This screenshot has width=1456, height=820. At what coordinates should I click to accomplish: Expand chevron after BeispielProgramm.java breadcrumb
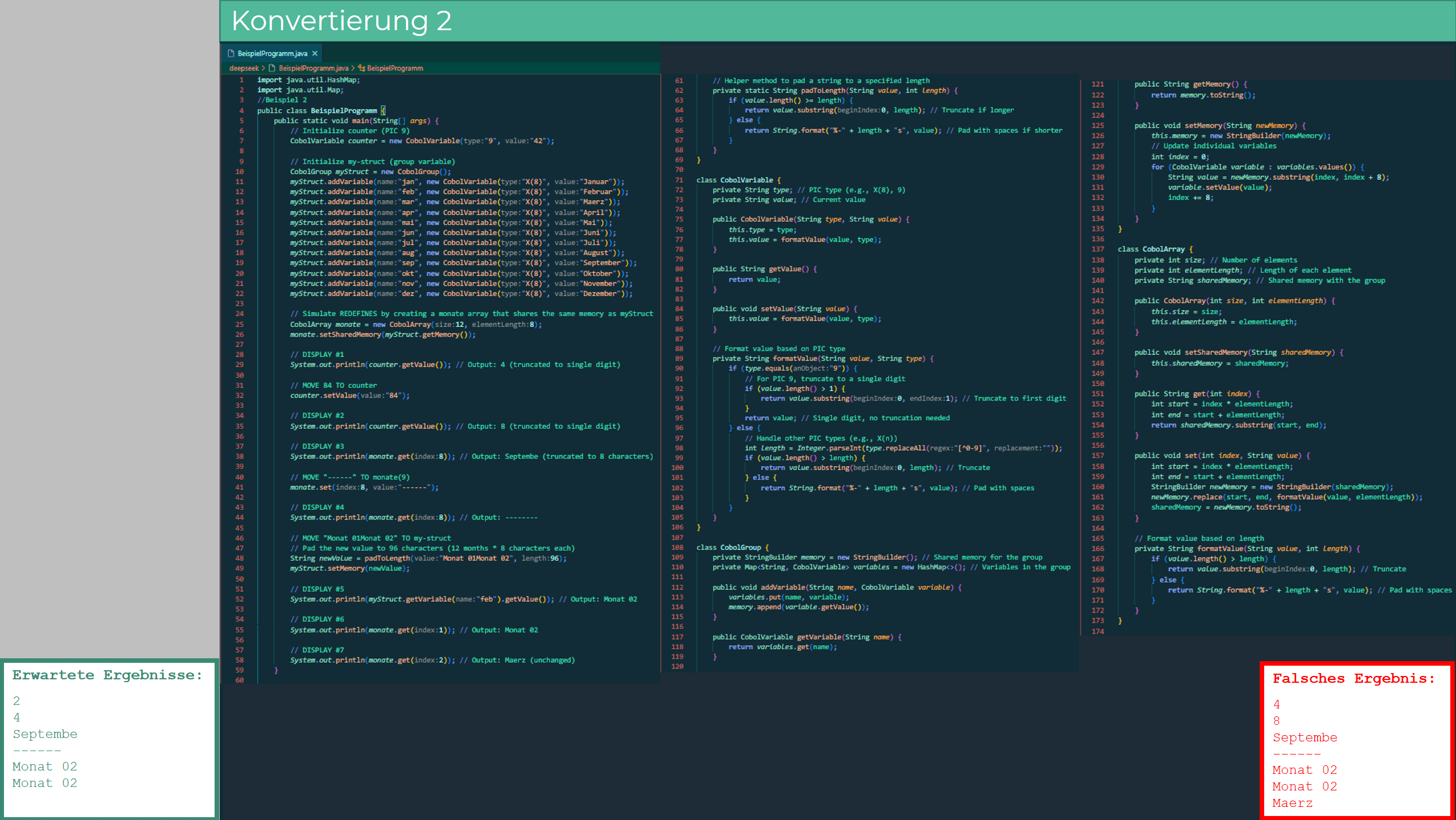click(353, 68)
